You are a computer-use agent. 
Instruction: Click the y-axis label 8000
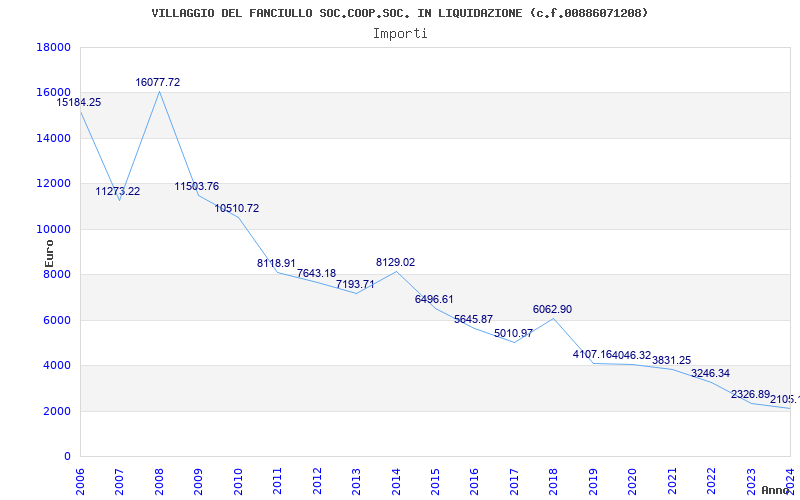57,274
